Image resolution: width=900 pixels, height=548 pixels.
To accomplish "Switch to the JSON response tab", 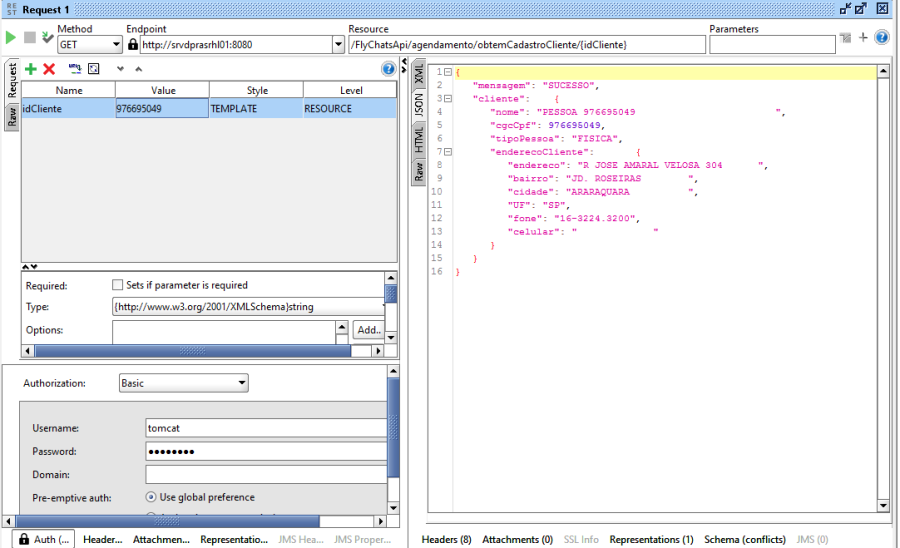I will tap(420, 108).
